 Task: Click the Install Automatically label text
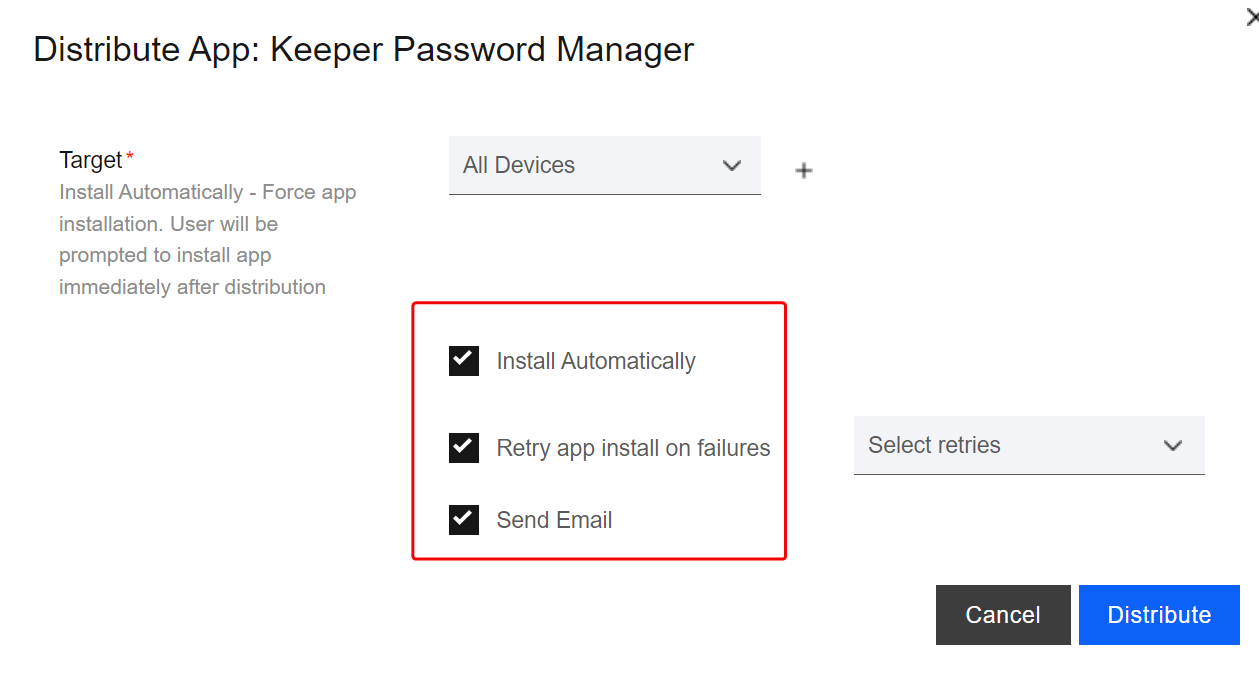click(x=596, y=361)
